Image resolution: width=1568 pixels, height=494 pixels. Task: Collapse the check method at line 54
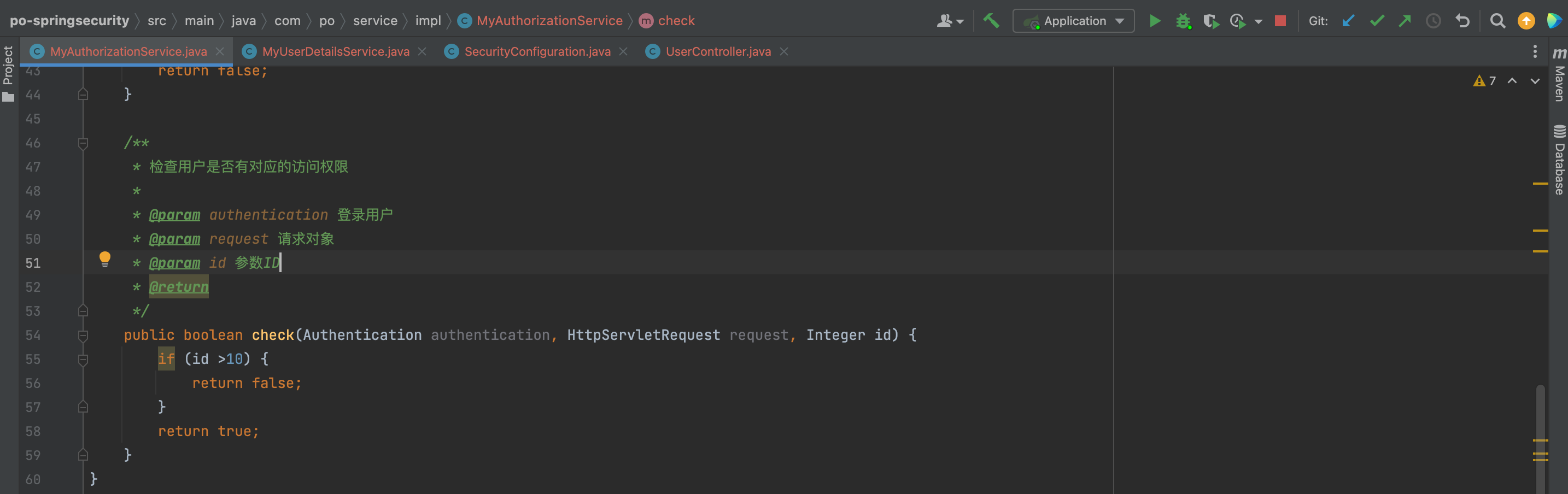coord(84,335)
